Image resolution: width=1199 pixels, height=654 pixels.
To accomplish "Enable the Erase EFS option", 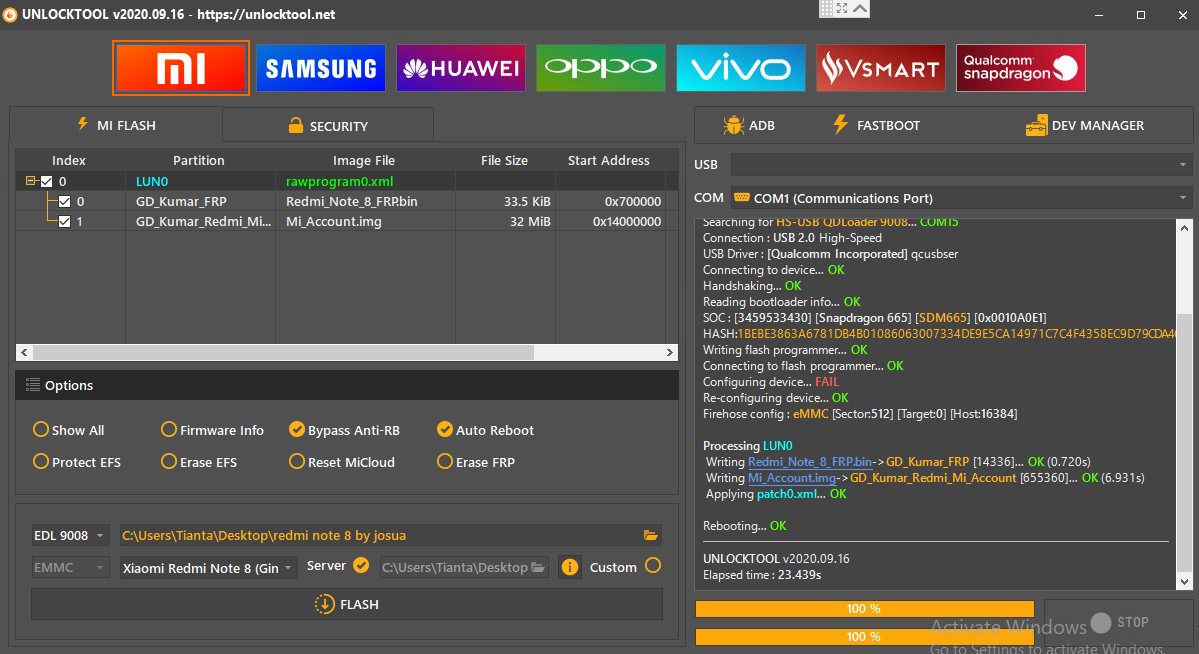I will [199, 462].
